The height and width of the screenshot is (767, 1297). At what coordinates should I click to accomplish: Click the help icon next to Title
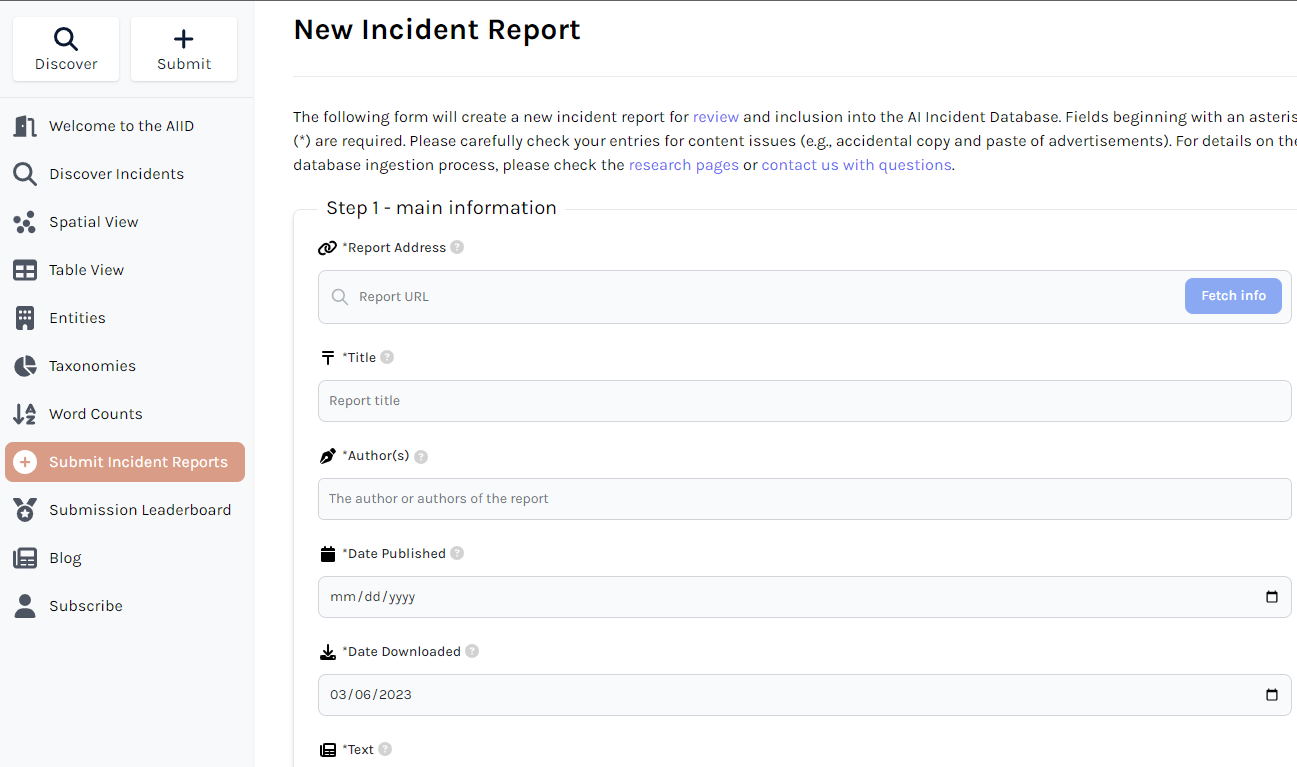pos(387,357)
